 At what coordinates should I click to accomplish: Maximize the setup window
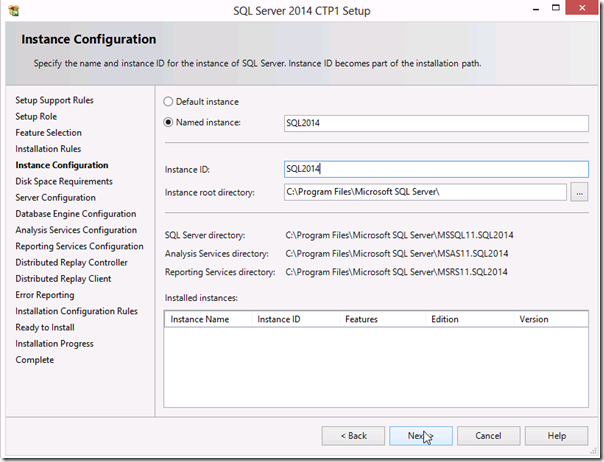[x=555, y=8]
